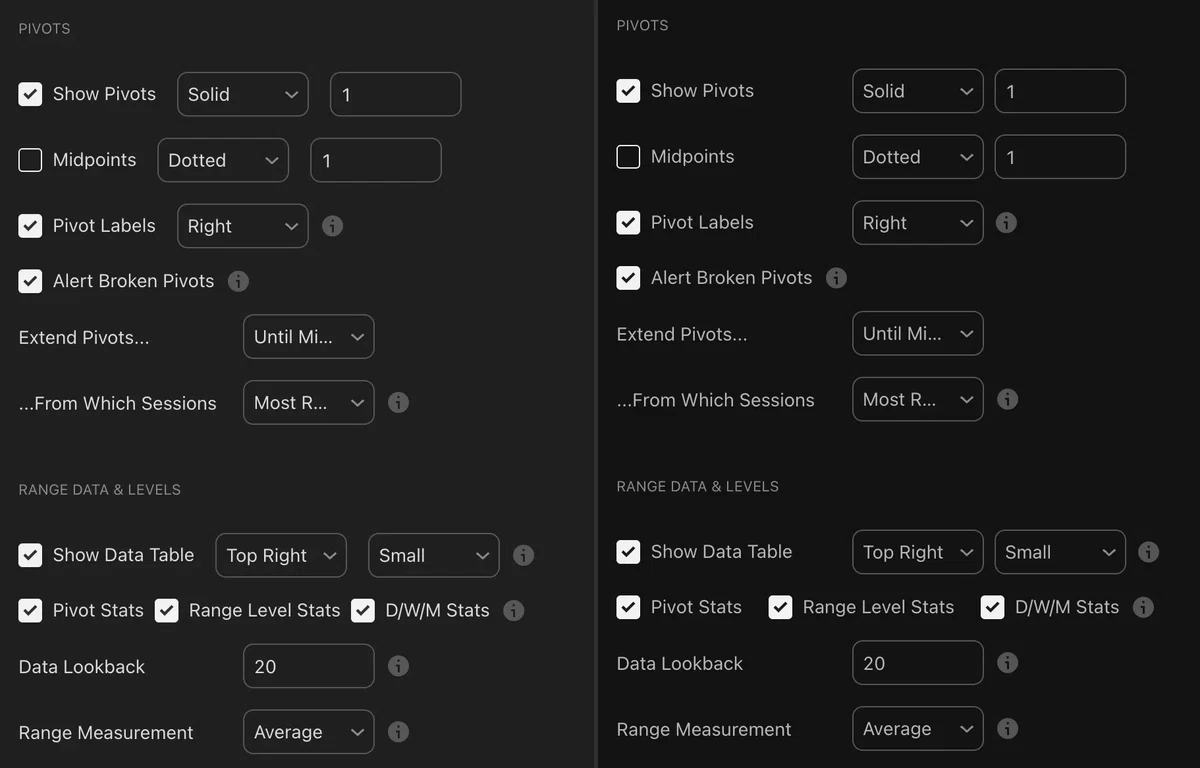
Task: Enable Midpoints checkbox in left panel
Action: (x=30, y=160)
